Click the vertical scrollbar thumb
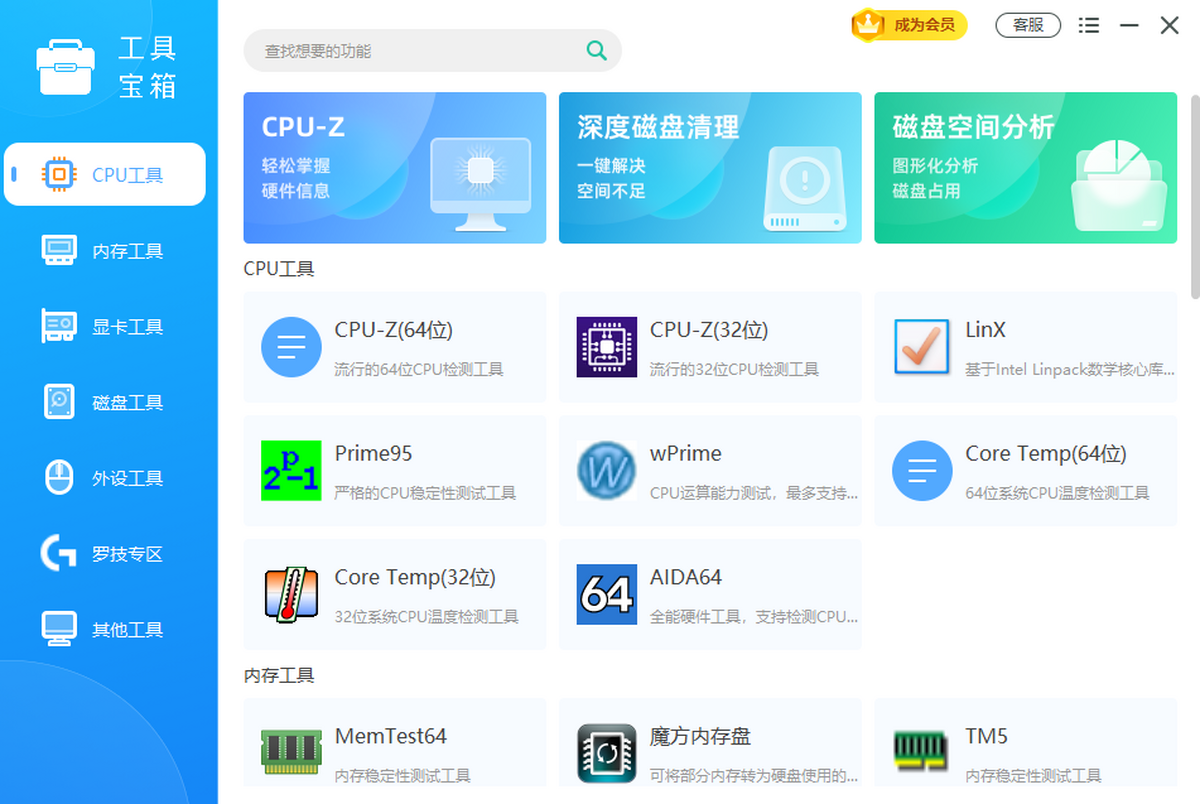 pyautogui.click(x=1195, y=196)
